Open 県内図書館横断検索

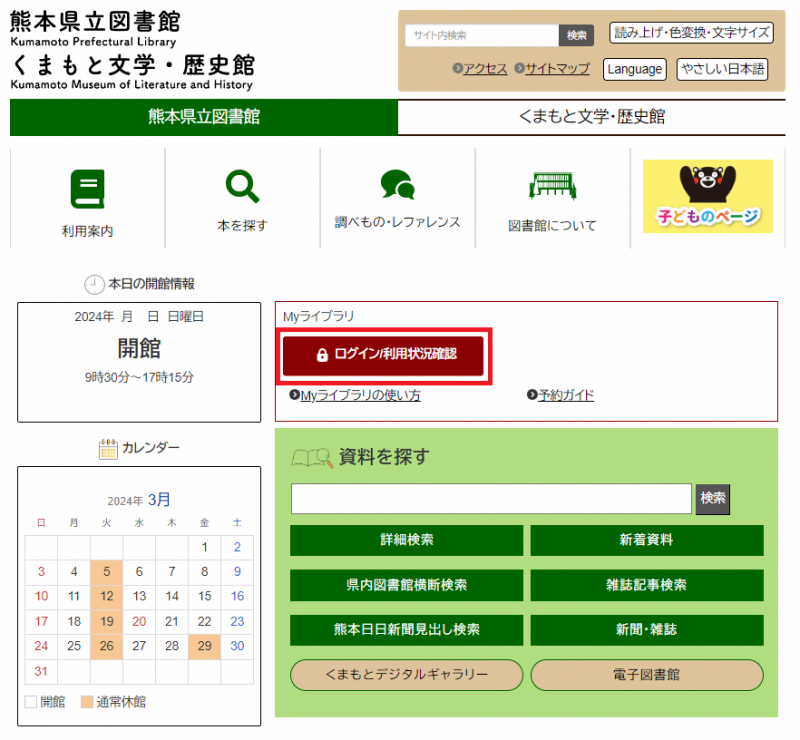407,585
